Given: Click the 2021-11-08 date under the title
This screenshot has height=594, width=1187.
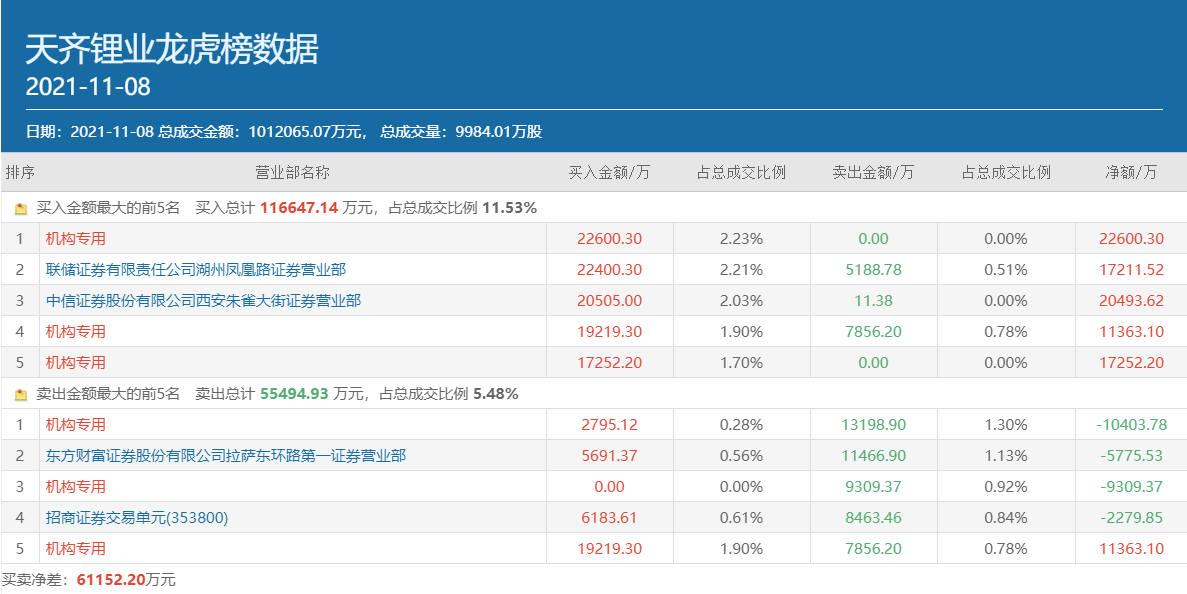Looking at the screenshot, I should point(88,87).
